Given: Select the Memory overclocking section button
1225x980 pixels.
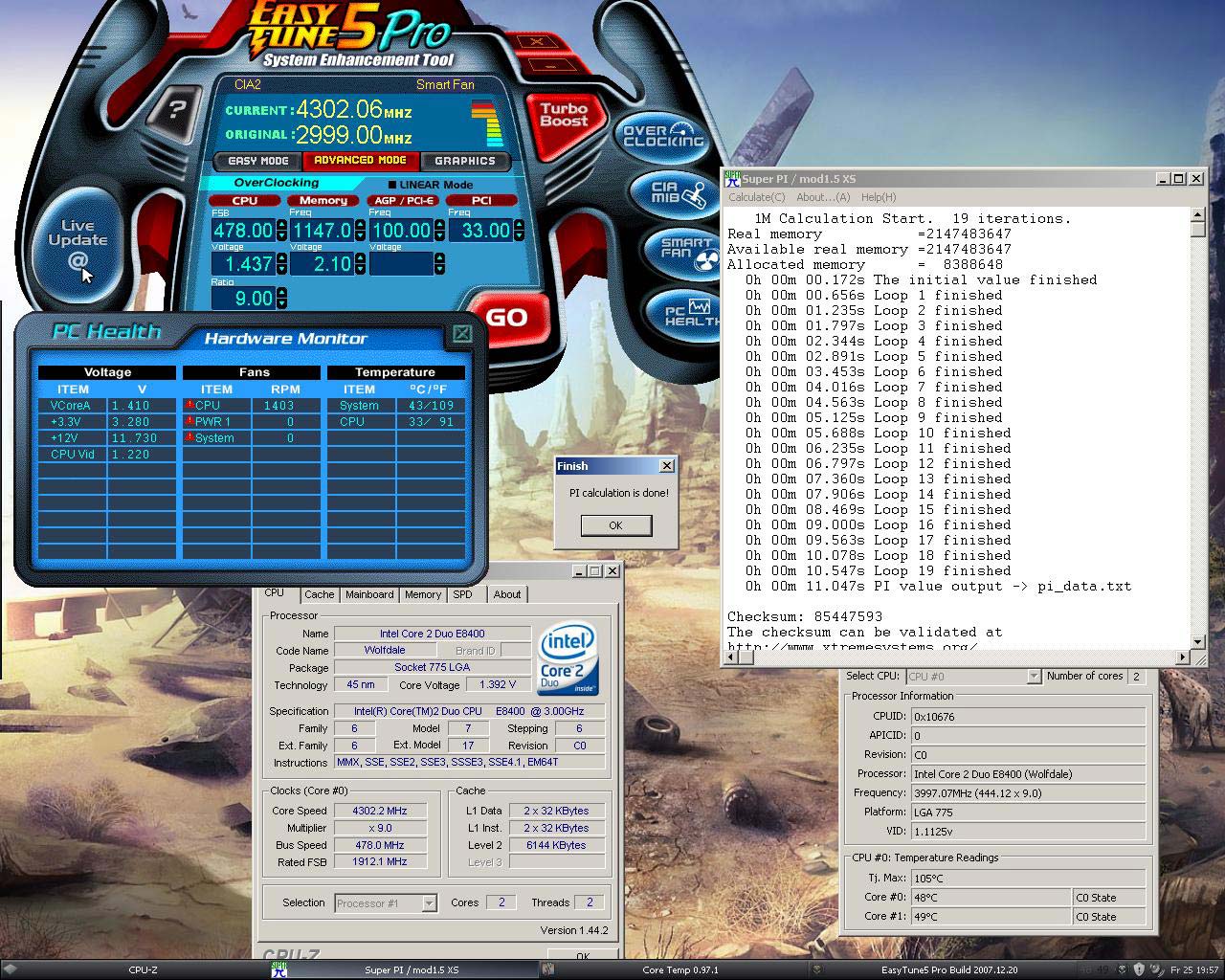Looking at the screenshot, I should coord(323,201).
